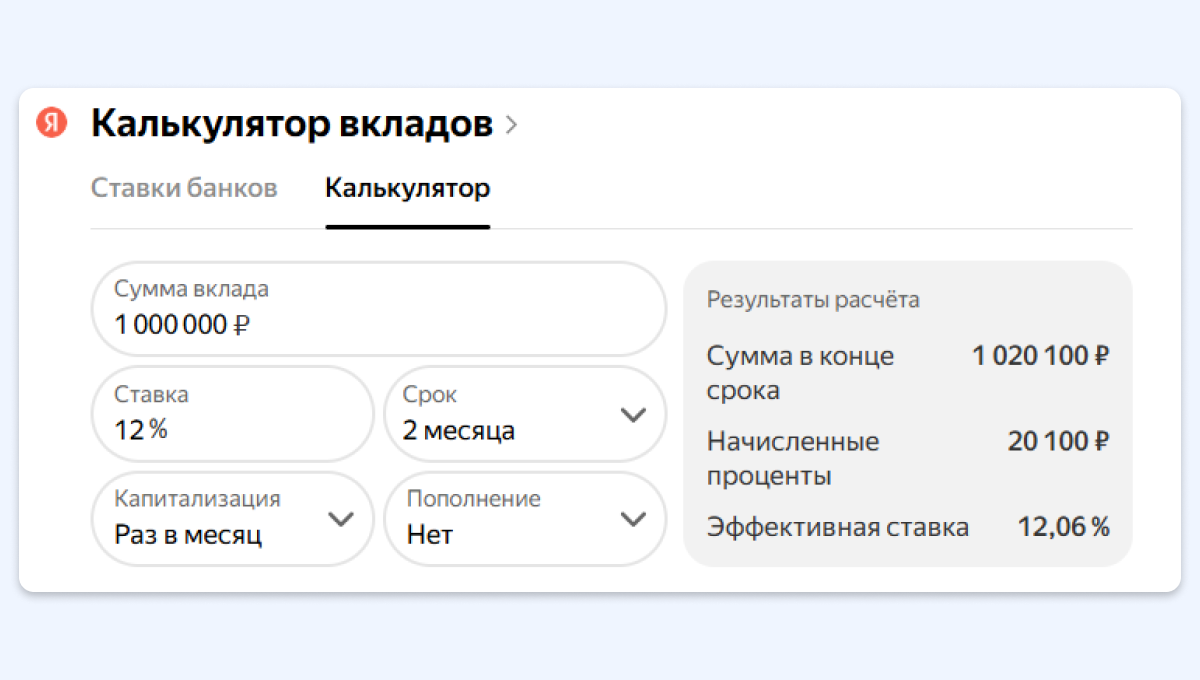The image size is (1200, 680).
Task: Click the chevron arrow in Срок field
Action: tap(633, 415)
